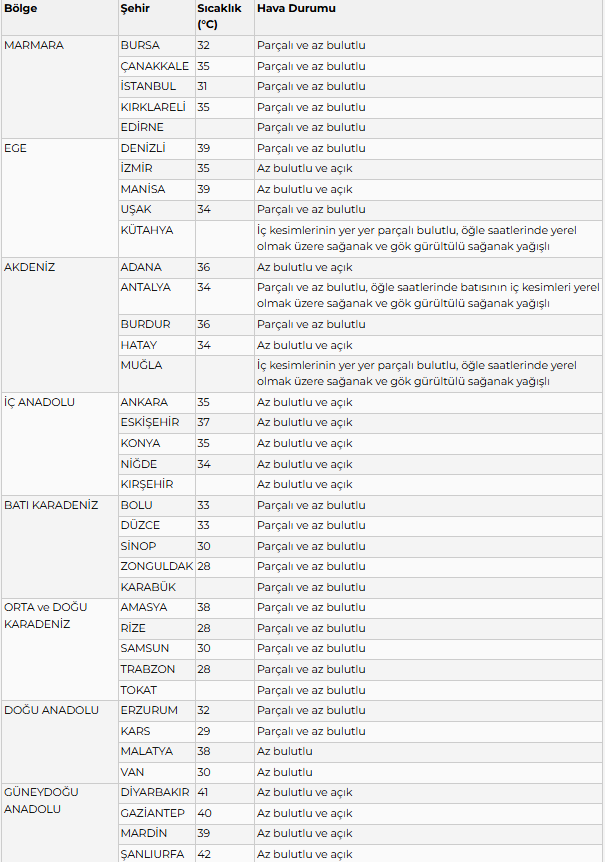Click the AKDENİZ region cell
This screenshot has width=605, height=862.
coord(59,325)
